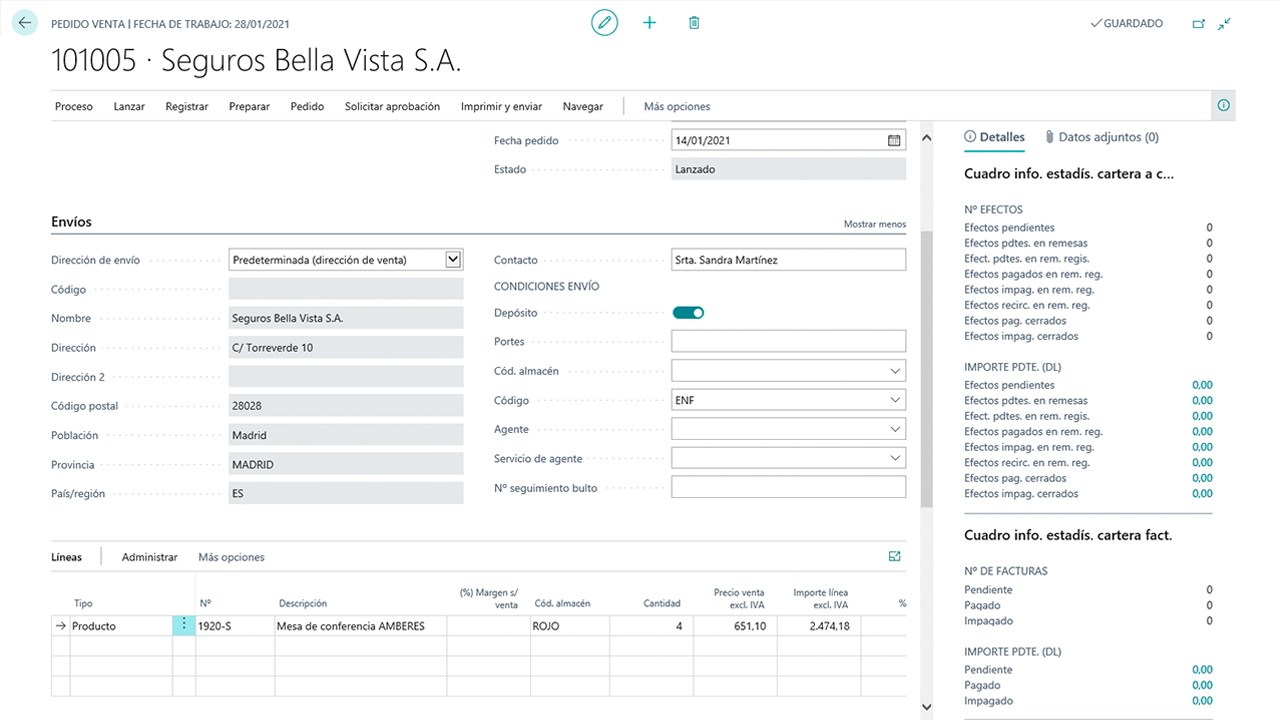Open row options for Producto line
This screenshot has width=1280, height=720.
(x=184, y=625)
